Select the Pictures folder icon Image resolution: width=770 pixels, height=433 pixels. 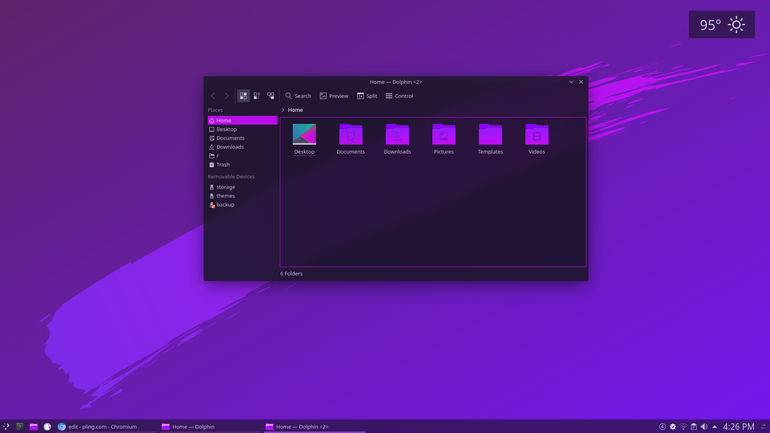(443, 135)
